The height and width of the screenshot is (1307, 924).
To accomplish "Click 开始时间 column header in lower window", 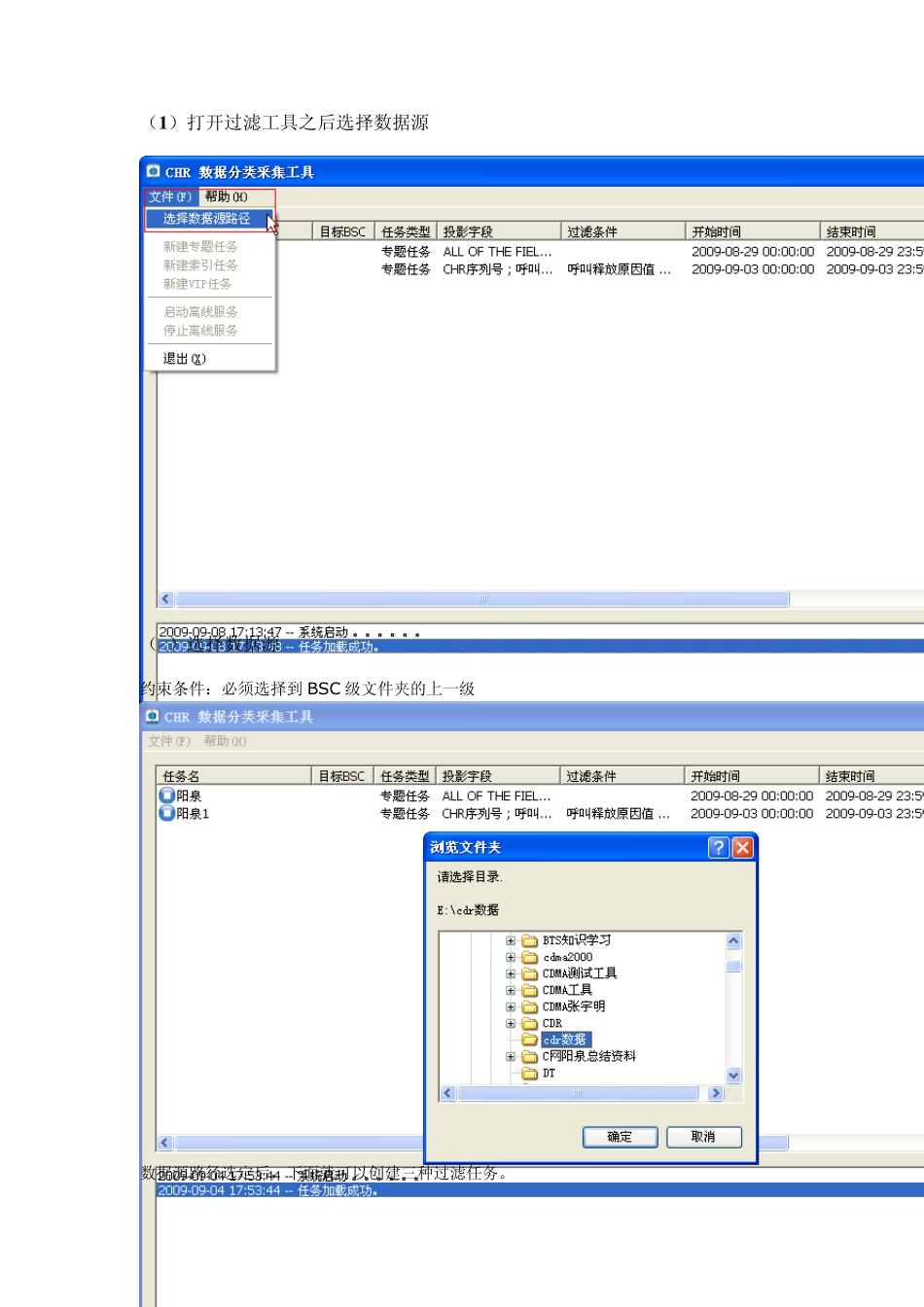I will 751,776.
